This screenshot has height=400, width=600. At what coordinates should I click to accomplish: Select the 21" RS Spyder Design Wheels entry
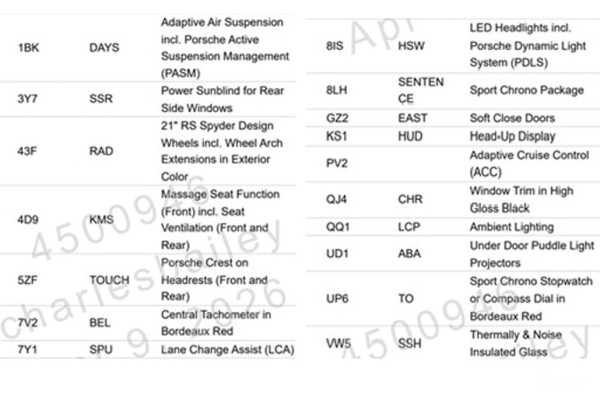point(221,151)
